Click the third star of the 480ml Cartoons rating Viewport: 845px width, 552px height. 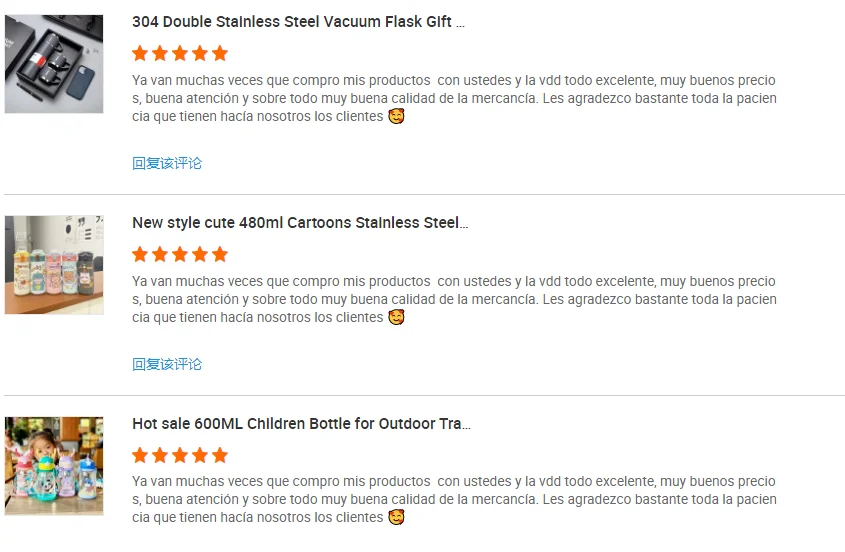[180, 254]
